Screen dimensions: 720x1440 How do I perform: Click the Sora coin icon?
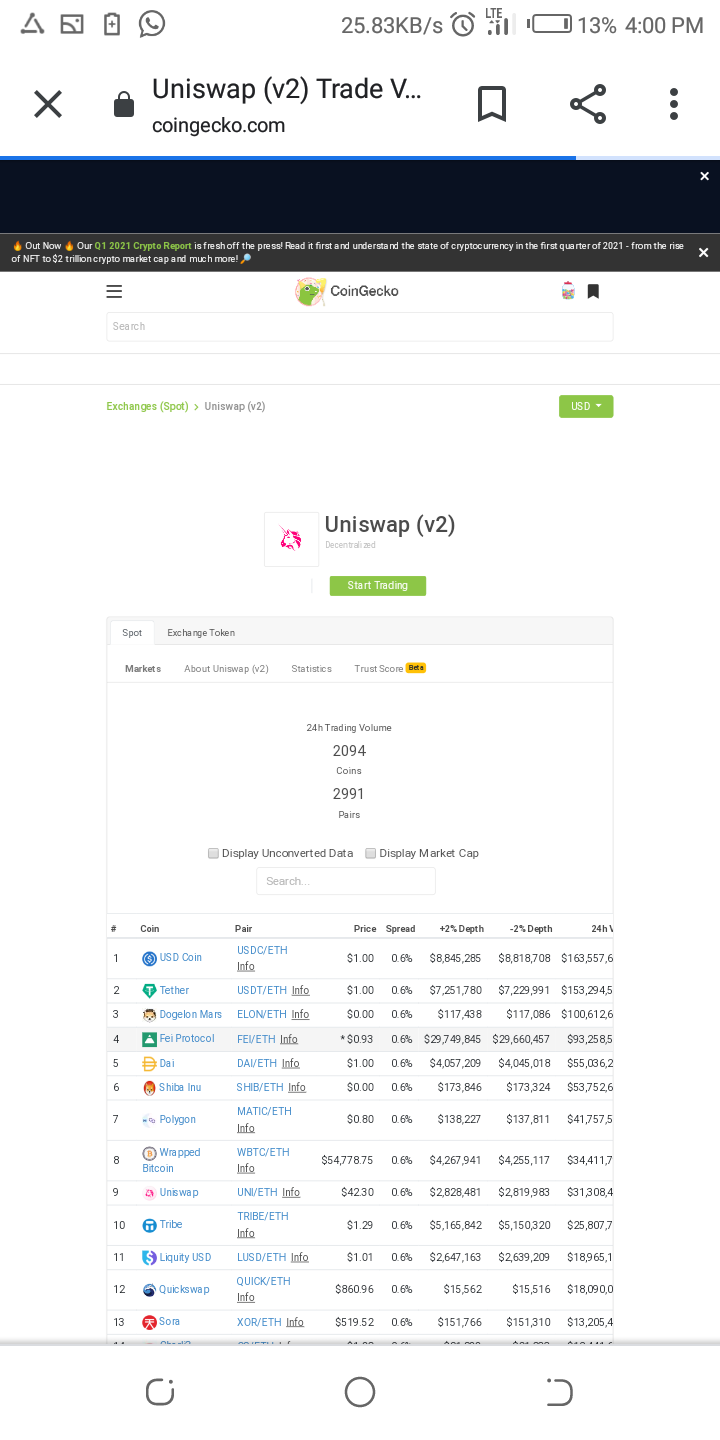149,1323
